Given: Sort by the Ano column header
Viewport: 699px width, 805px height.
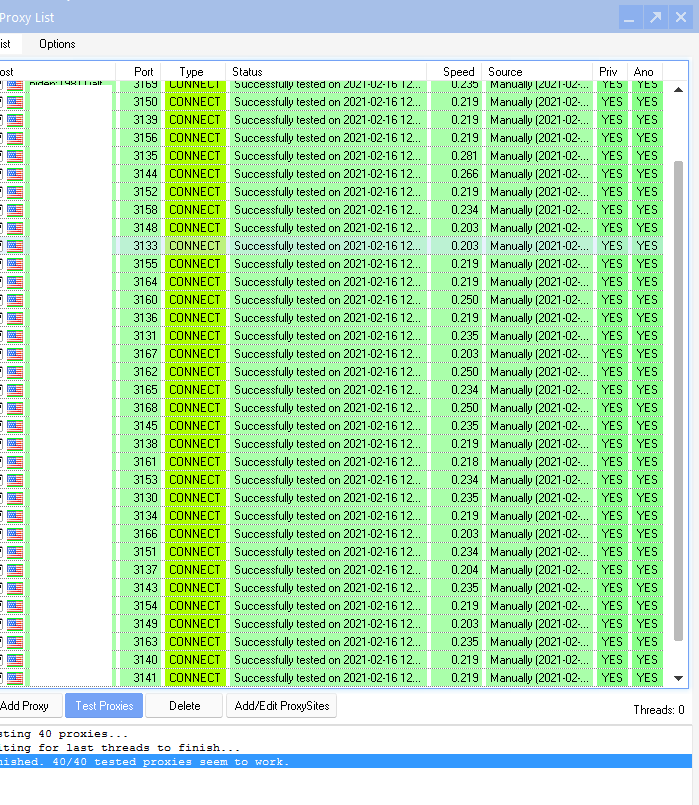Looking at the screenshot, I should [x=645, y=72].
